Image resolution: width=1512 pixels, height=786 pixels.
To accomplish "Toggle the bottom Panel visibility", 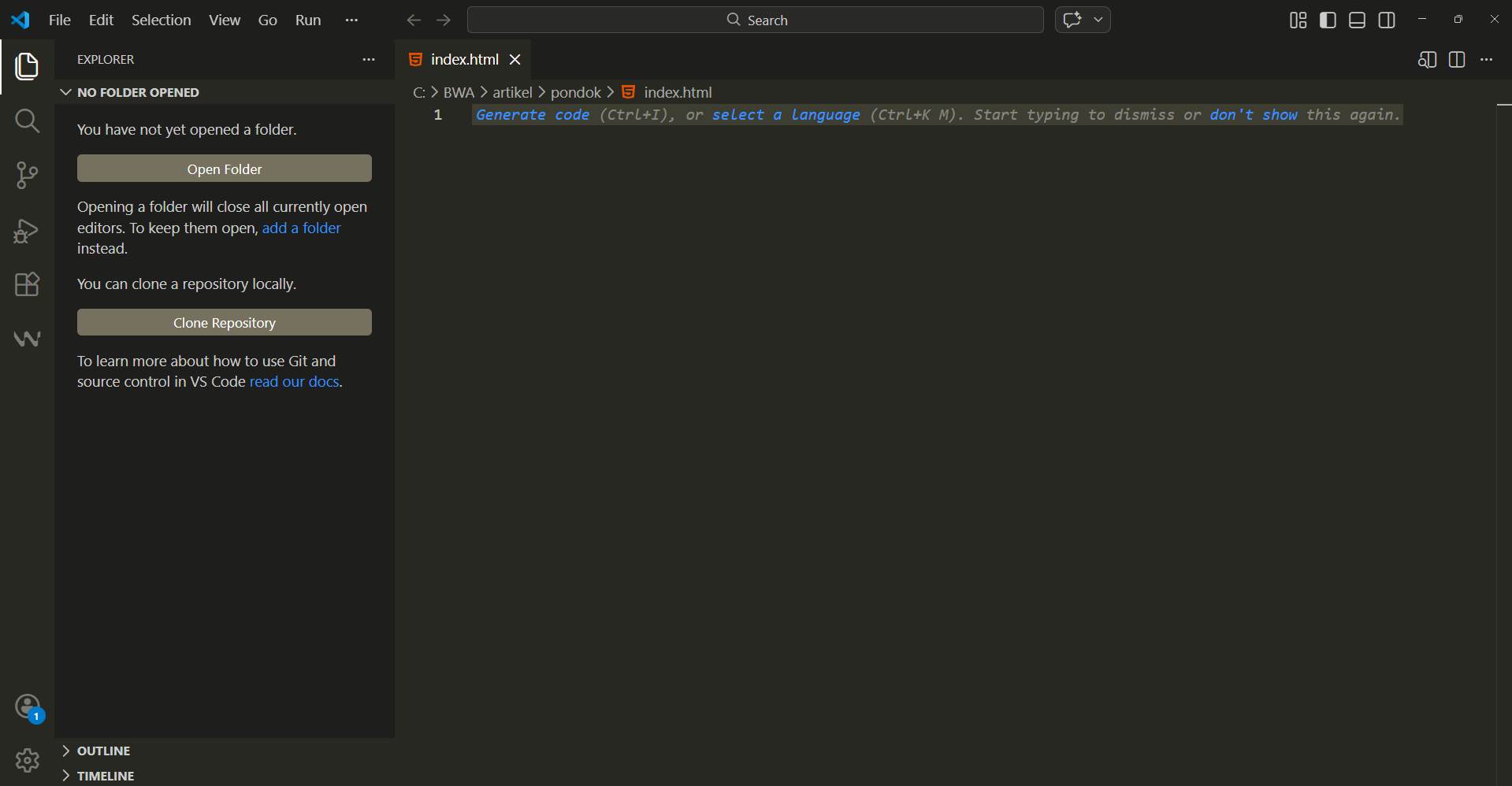I will tap(1357, 20).
